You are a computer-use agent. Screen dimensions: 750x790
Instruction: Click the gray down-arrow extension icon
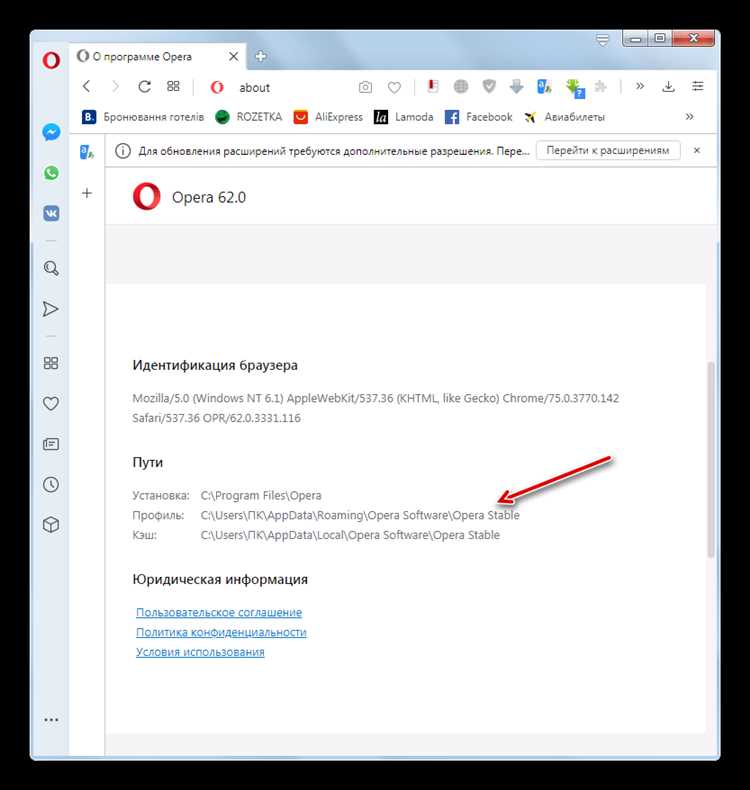click(516, 87)
